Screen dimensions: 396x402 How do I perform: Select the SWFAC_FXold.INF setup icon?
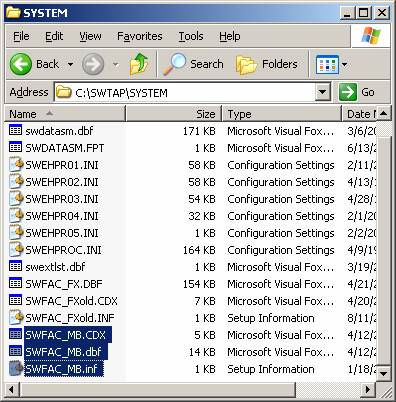pyautogui.click(x=16, y=318)
